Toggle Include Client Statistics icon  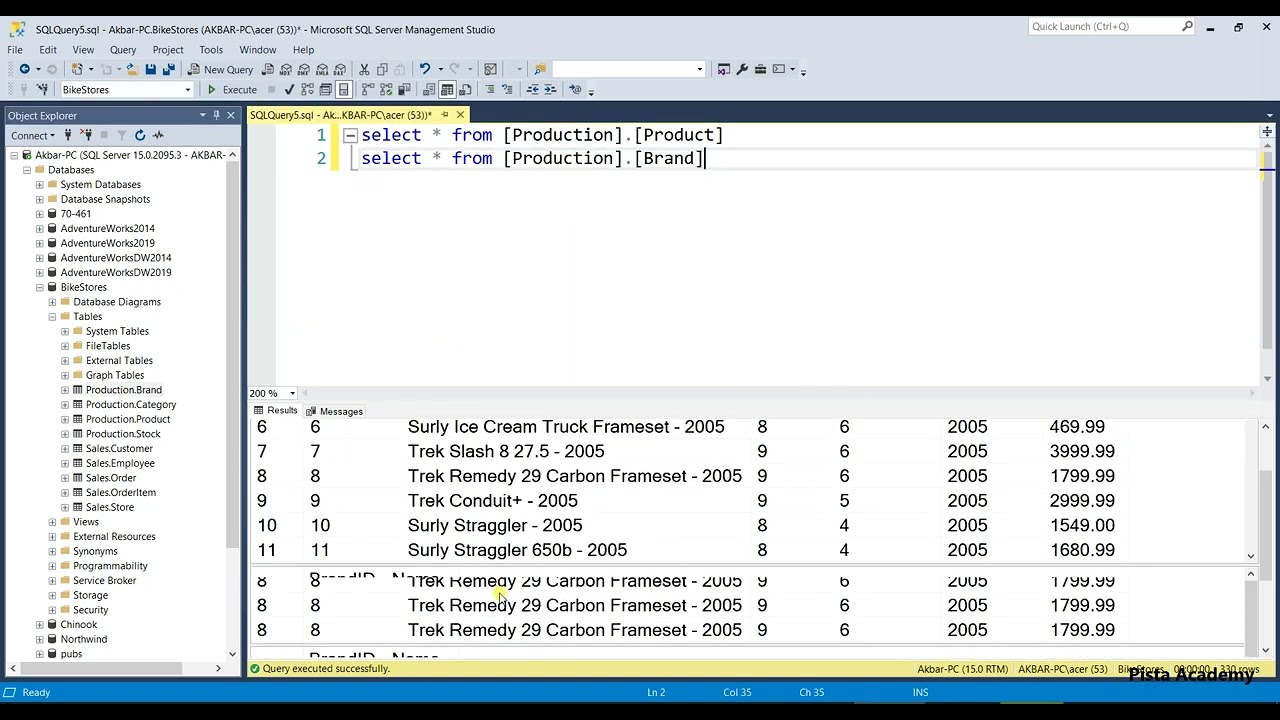(404, 89)
